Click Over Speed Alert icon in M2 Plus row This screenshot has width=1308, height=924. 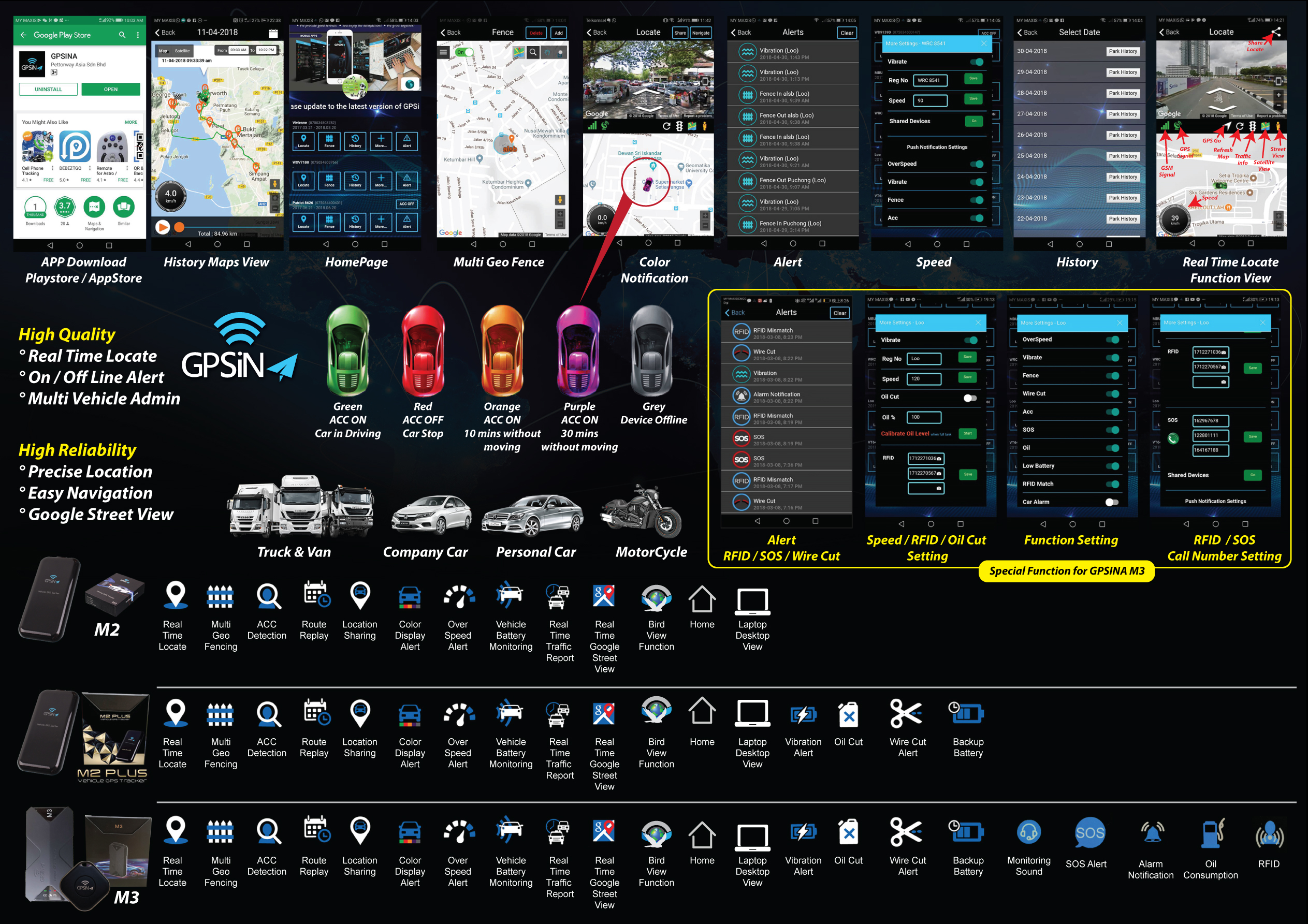coord(459,715)
